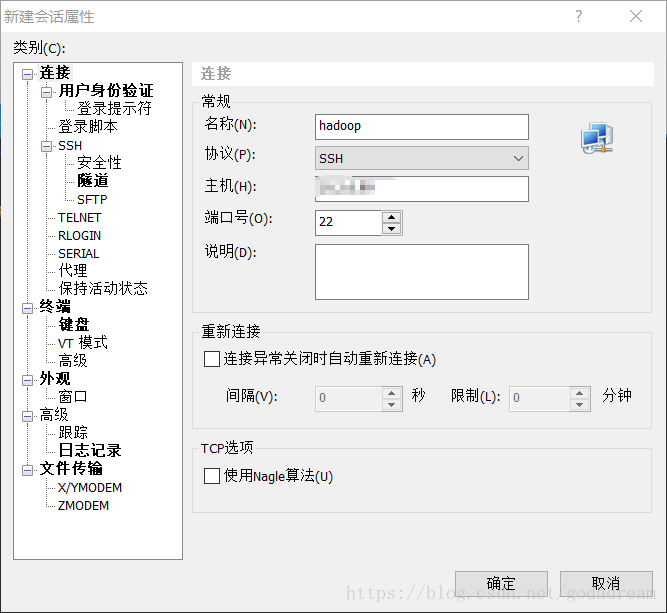Collapse the 用户身份验证 tree node

[46, 92]
